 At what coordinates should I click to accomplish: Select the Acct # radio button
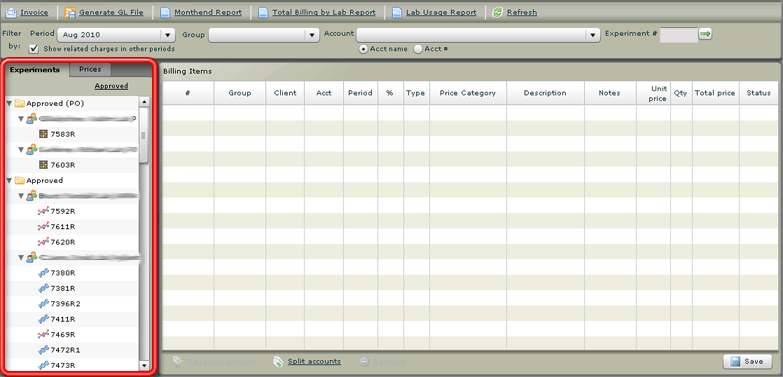point(417,49)
